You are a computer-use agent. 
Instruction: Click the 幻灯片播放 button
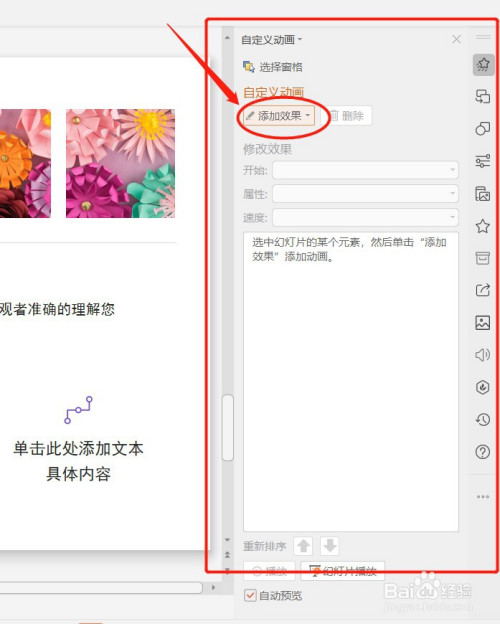(342, 571)
